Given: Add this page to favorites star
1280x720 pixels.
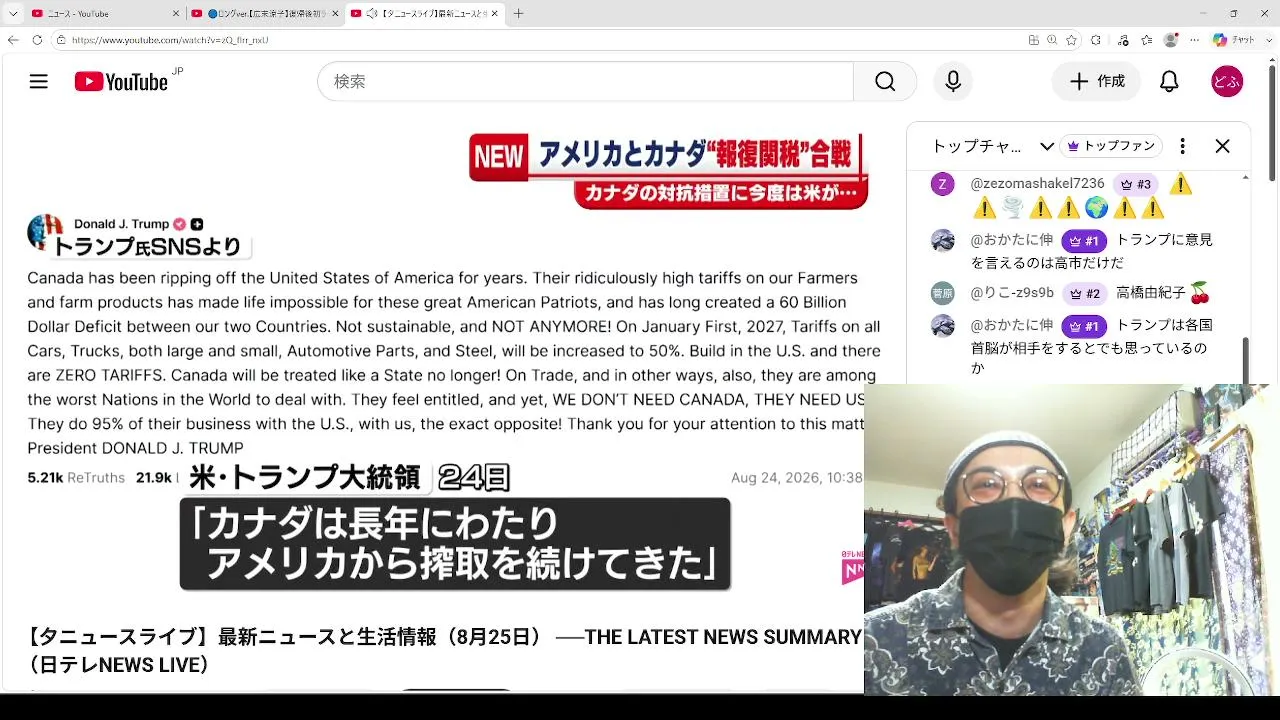Looking at the screenshot, I should pyautogui.click(x=1072, y=40).
